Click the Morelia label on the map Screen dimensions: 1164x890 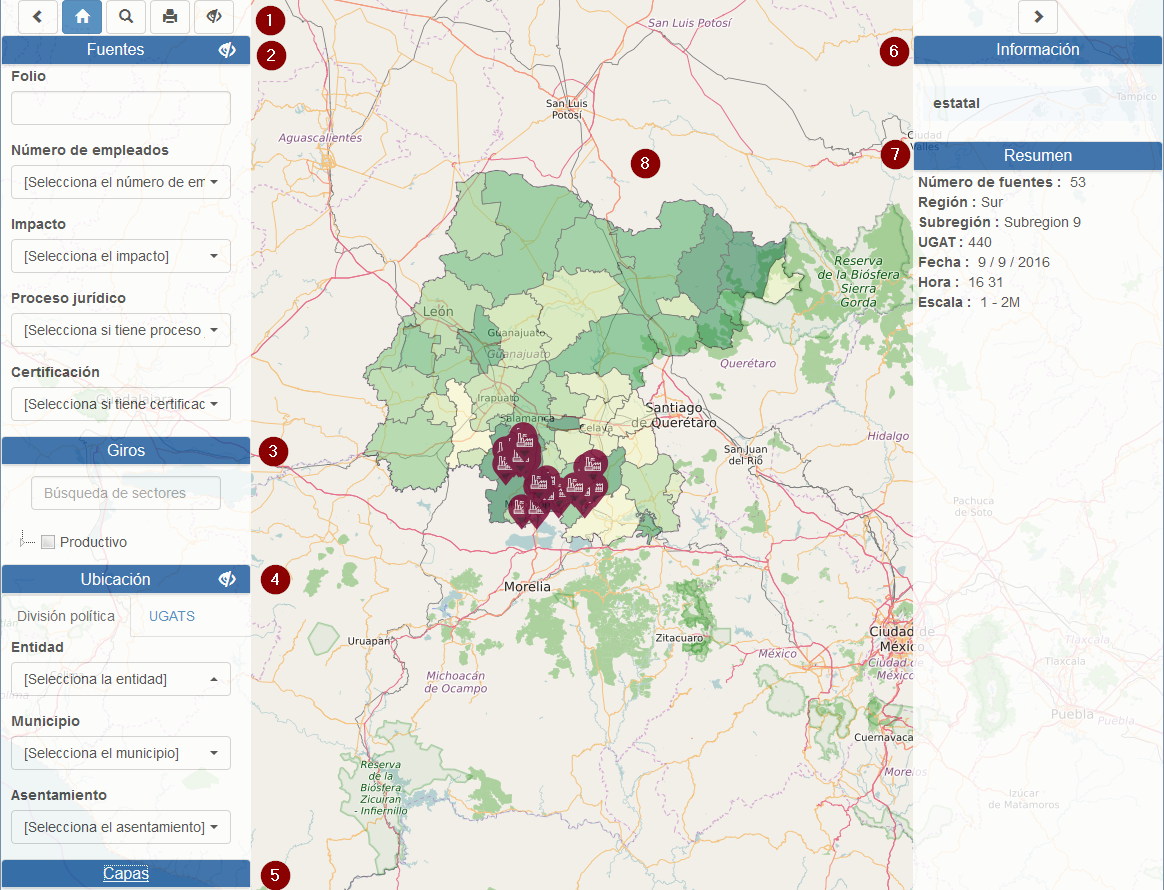[527, 586]
